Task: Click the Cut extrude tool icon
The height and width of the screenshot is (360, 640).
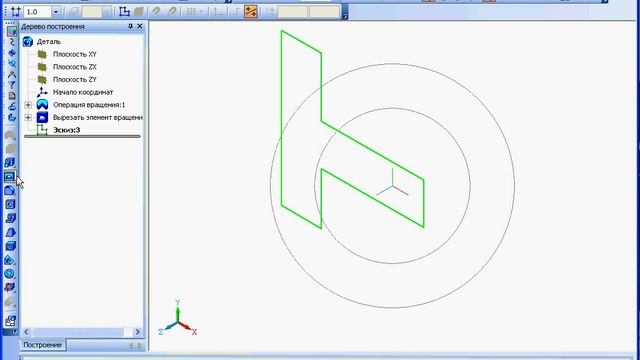Action: (x=10, y=163)
